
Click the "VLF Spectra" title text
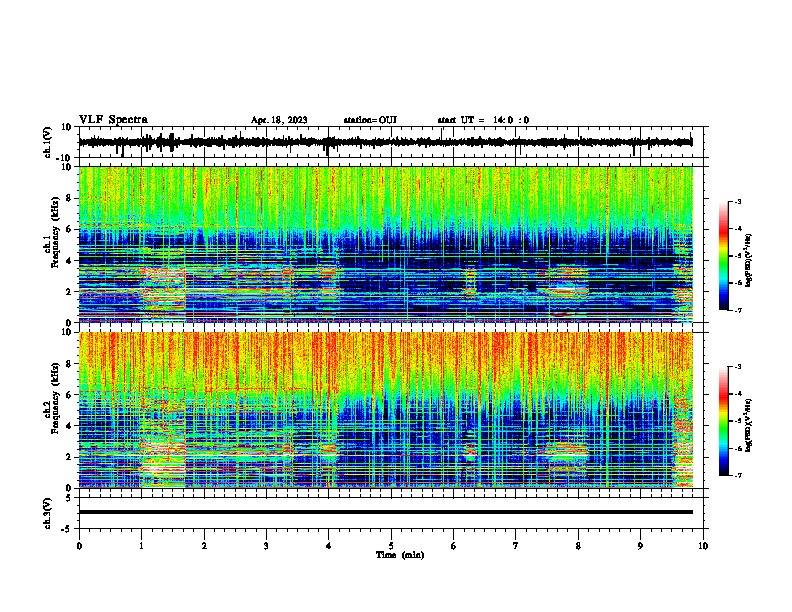113,120
